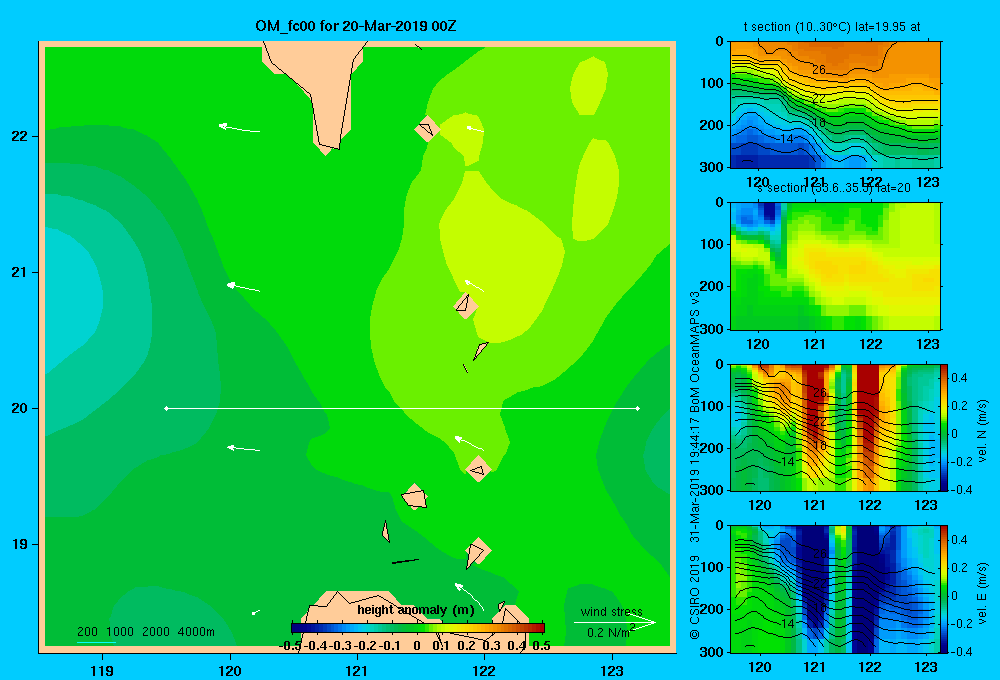Click the 'vel. E (m/s)' axis label

click(x=982, y=593)
